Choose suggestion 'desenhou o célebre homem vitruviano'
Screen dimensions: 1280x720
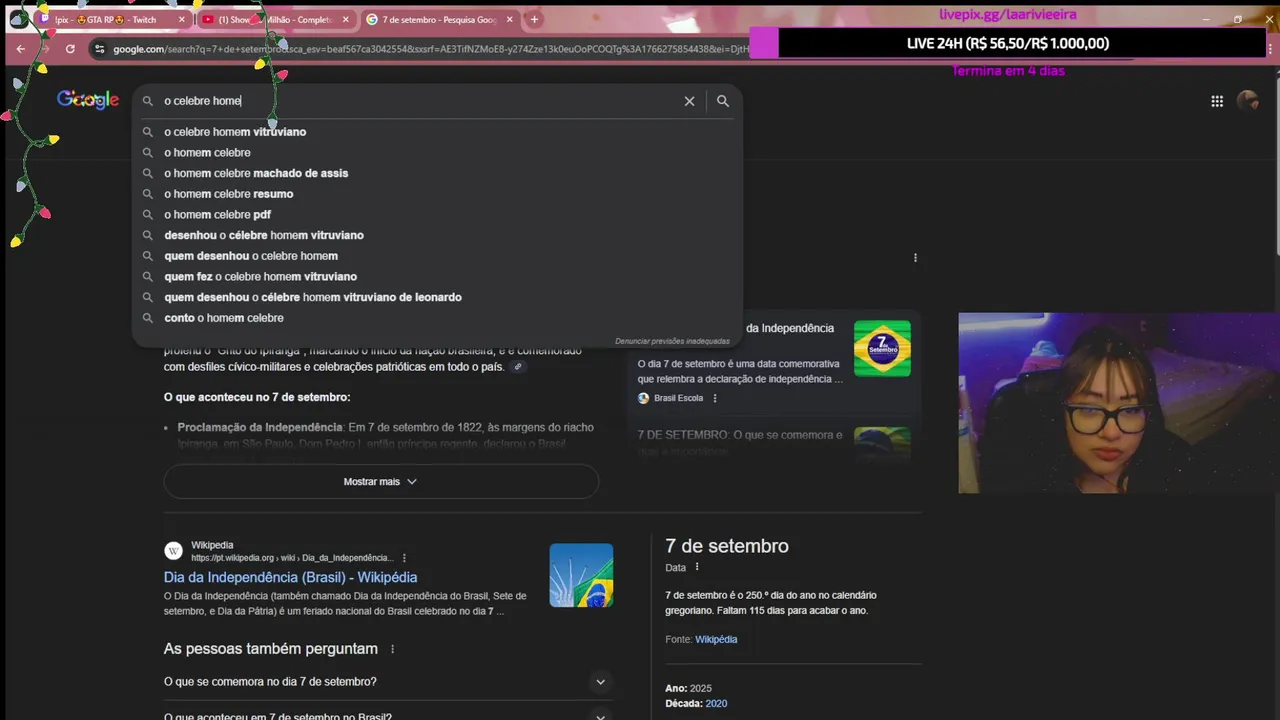tap(264, 235)
